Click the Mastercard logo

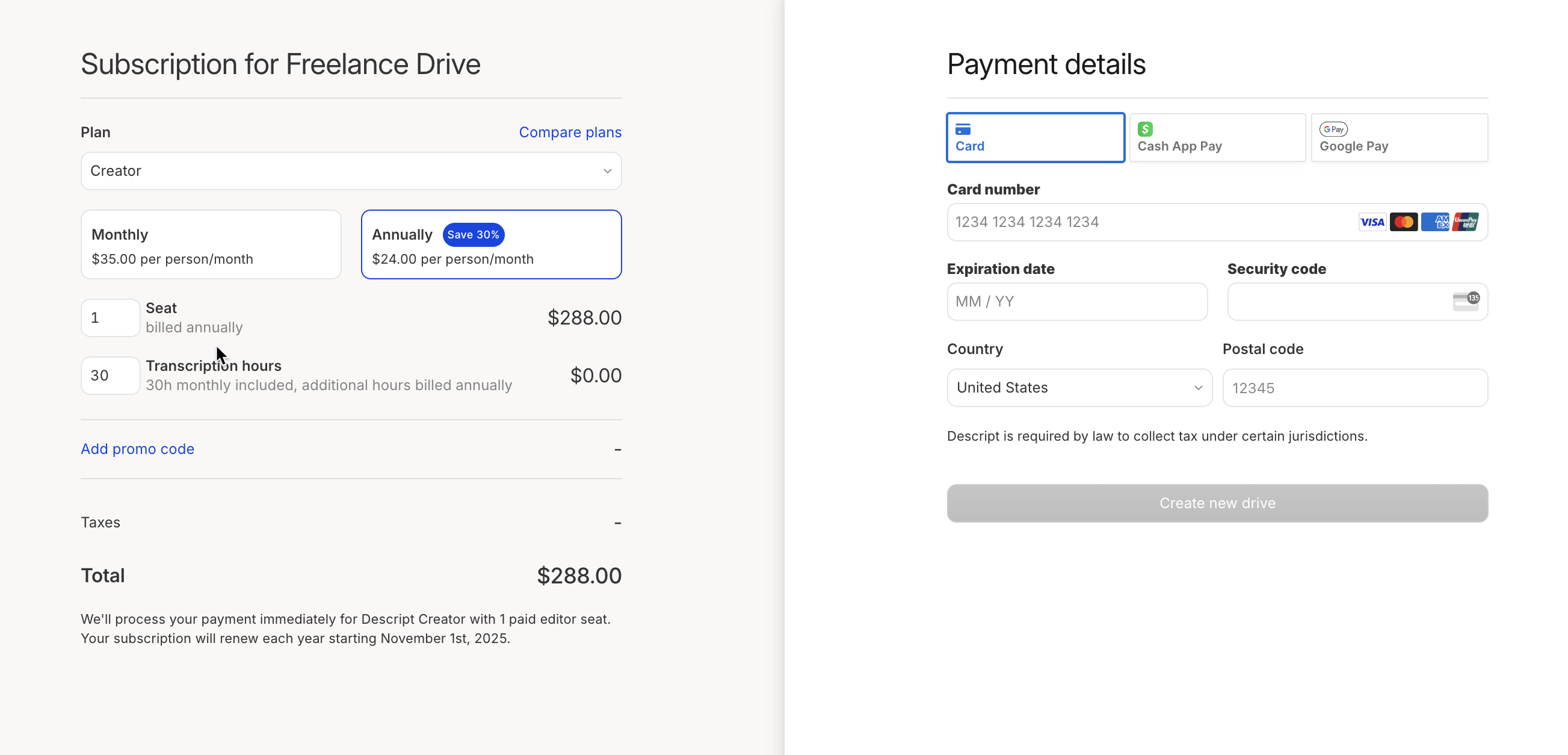click(x=1404, y=222)
